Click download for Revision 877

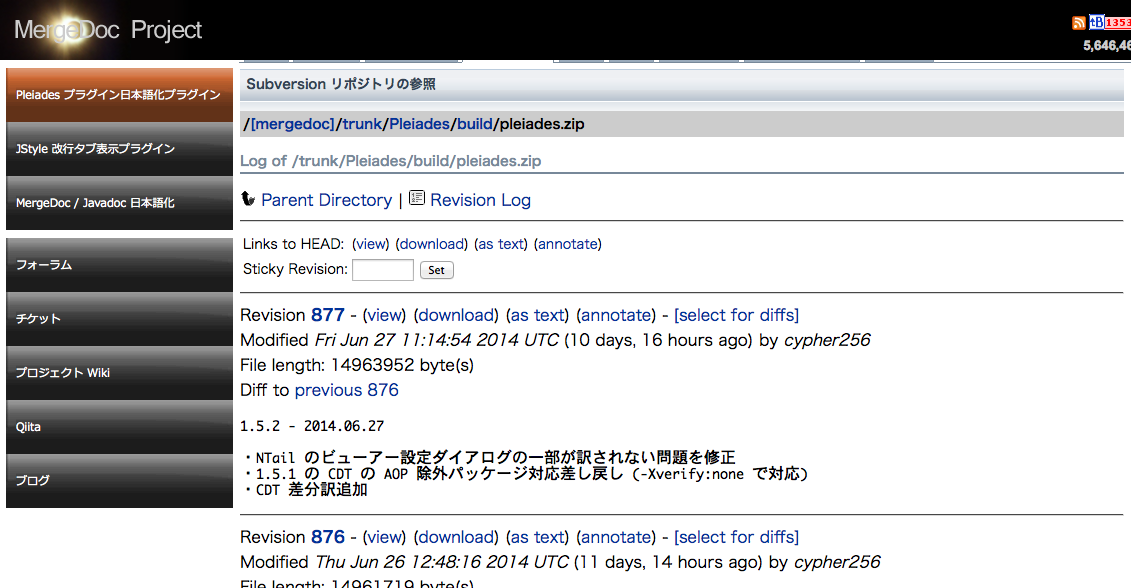[457, 315]
